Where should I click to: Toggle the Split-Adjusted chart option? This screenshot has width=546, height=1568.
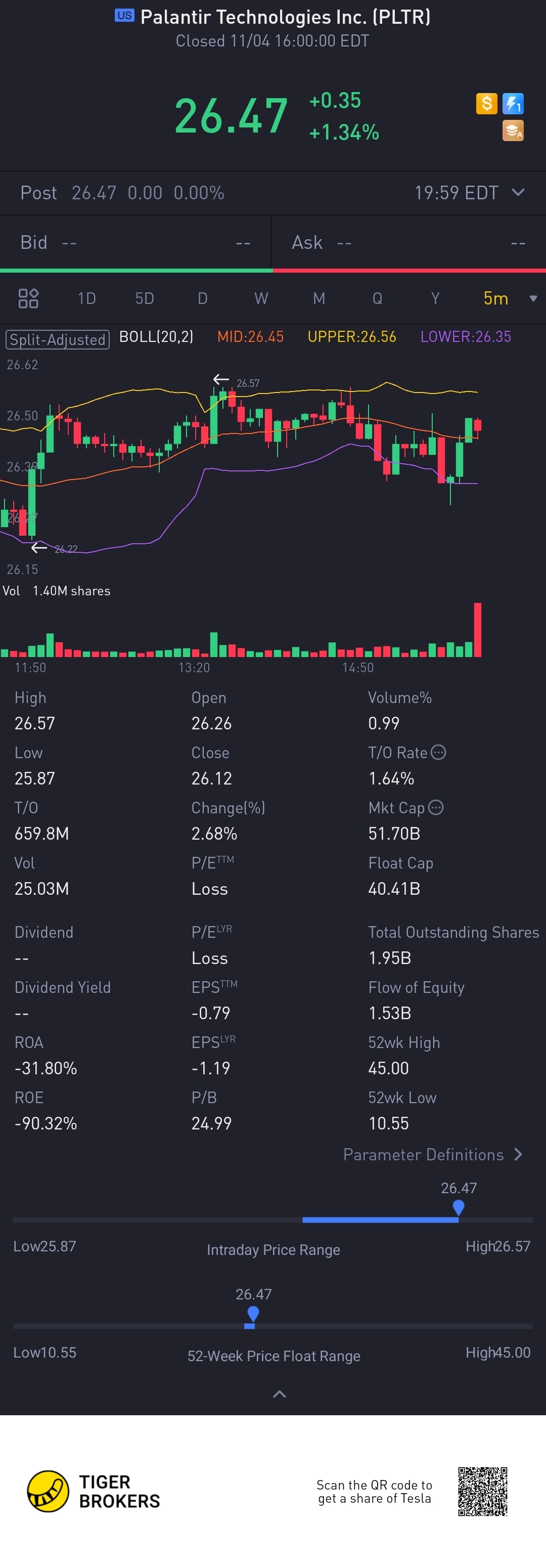pyautogui.click(x=57, y=339)
